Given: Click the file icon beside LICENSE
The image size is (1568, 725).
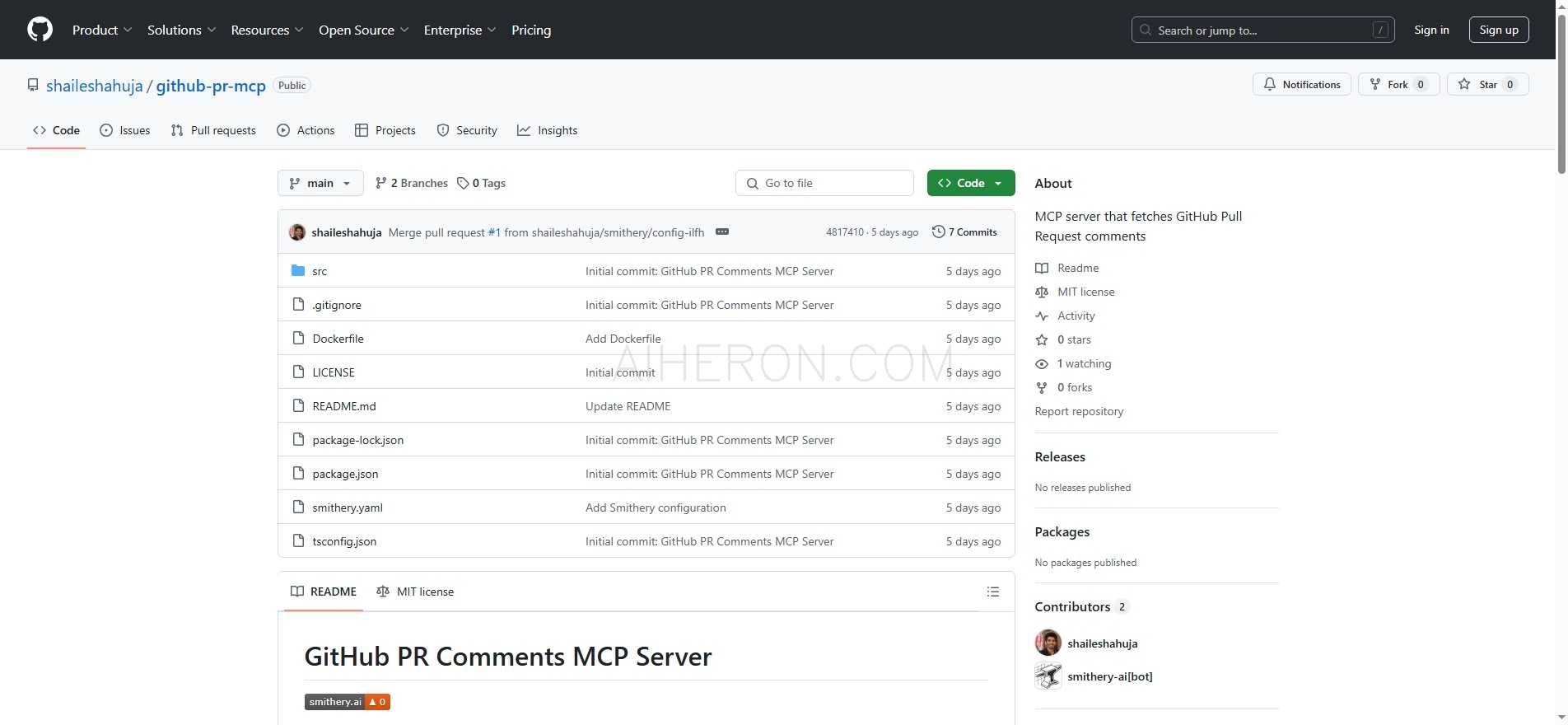Looking at the screenshot, I should (x=298, y=372).
